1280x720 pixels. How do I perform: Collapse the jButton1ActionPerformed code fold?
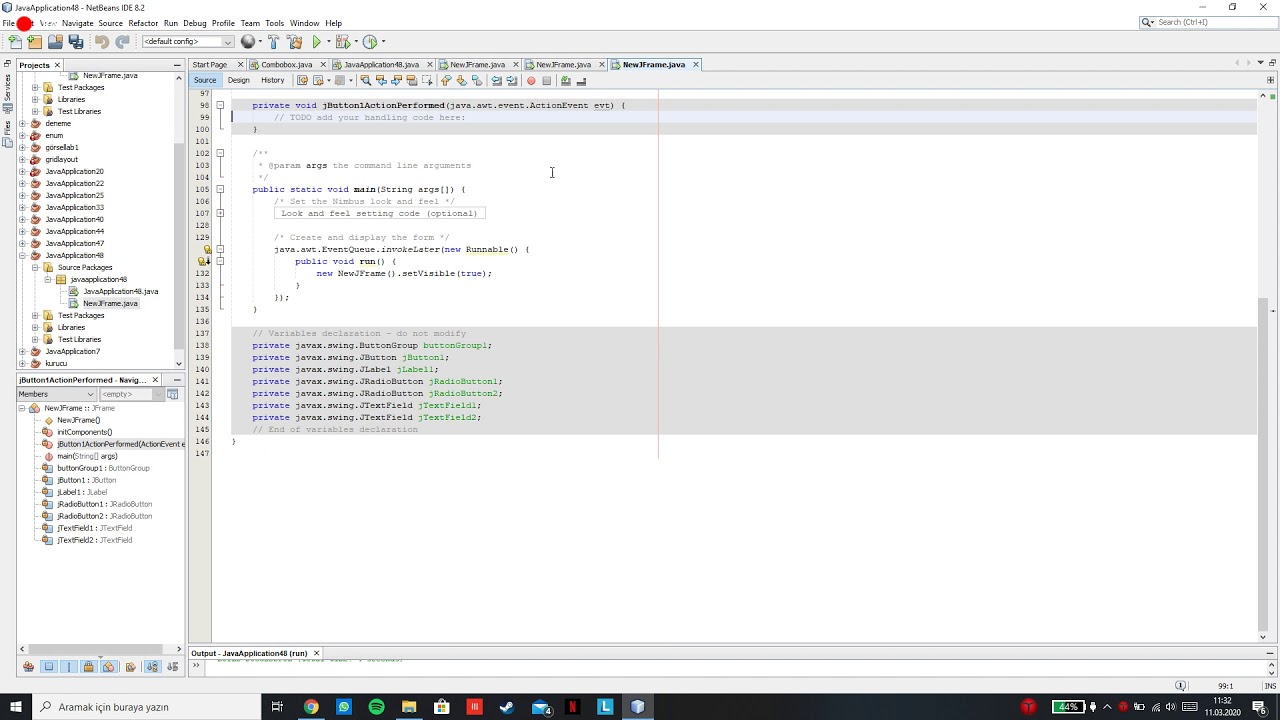[x=220, y=105]
